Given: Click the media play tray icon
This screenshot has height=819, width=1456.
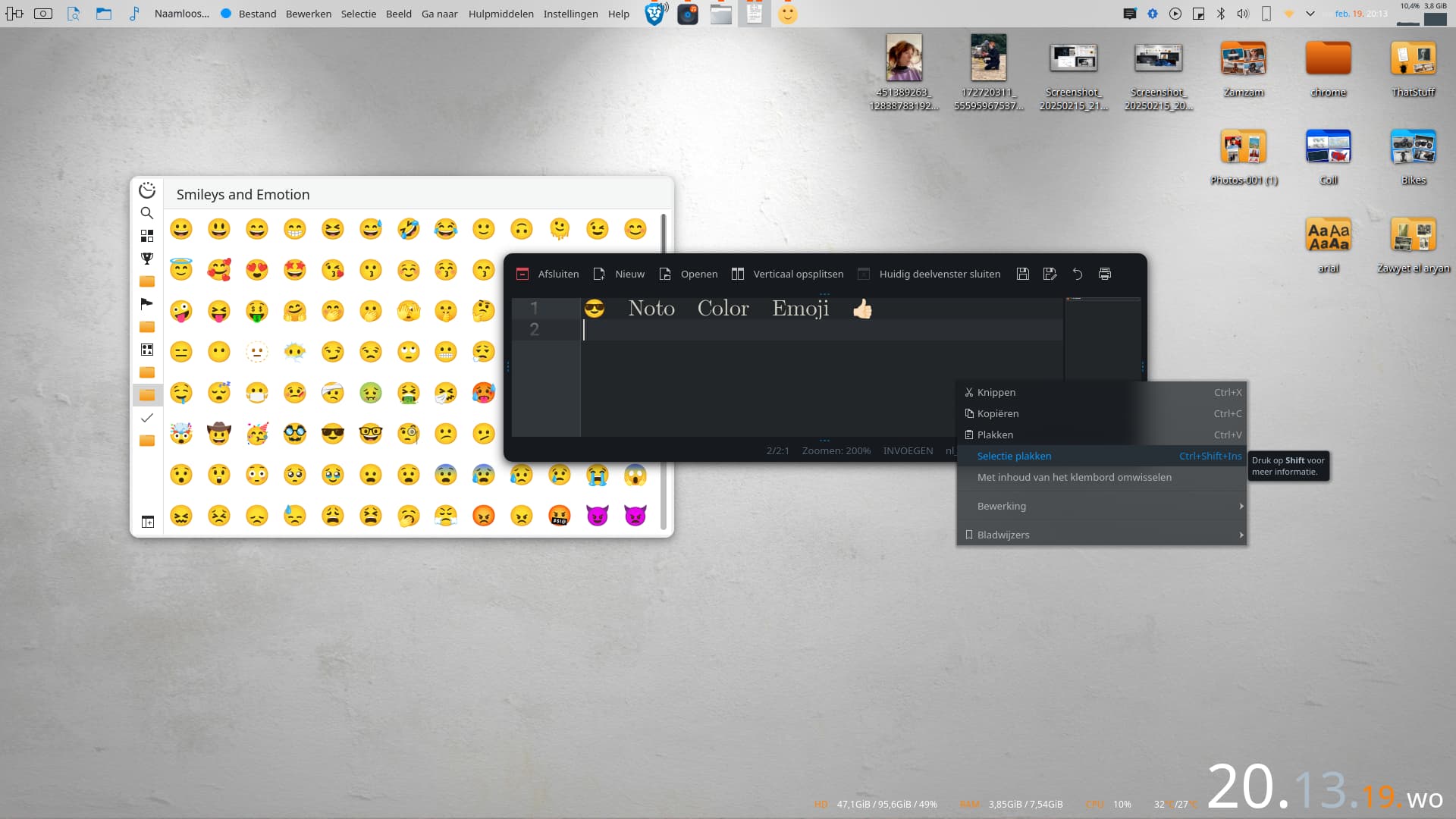Looking at the screenshot, I should (1175, 14).
